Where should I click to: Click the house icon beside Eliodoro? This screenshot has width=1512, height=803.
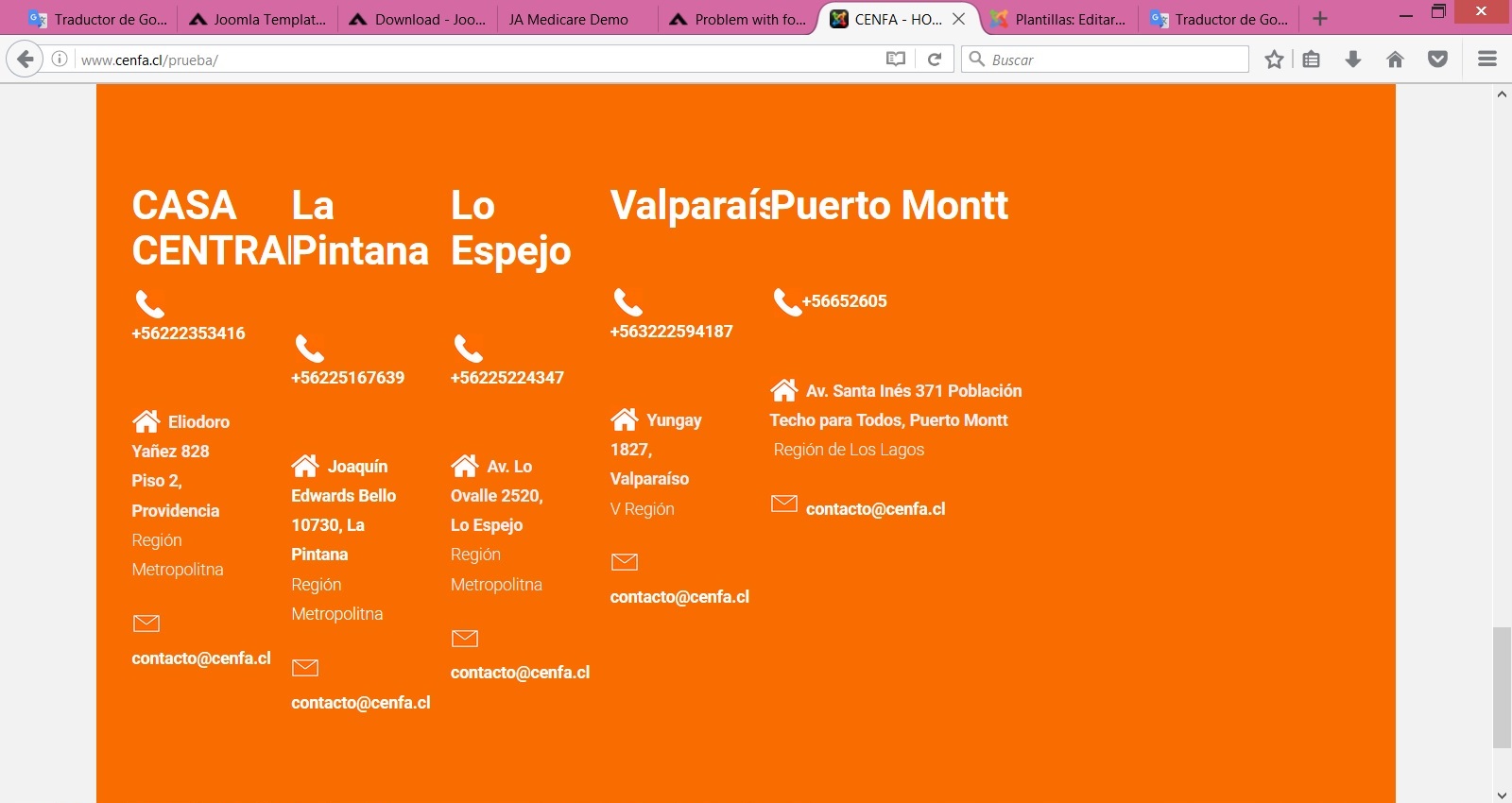pos(146,420)
